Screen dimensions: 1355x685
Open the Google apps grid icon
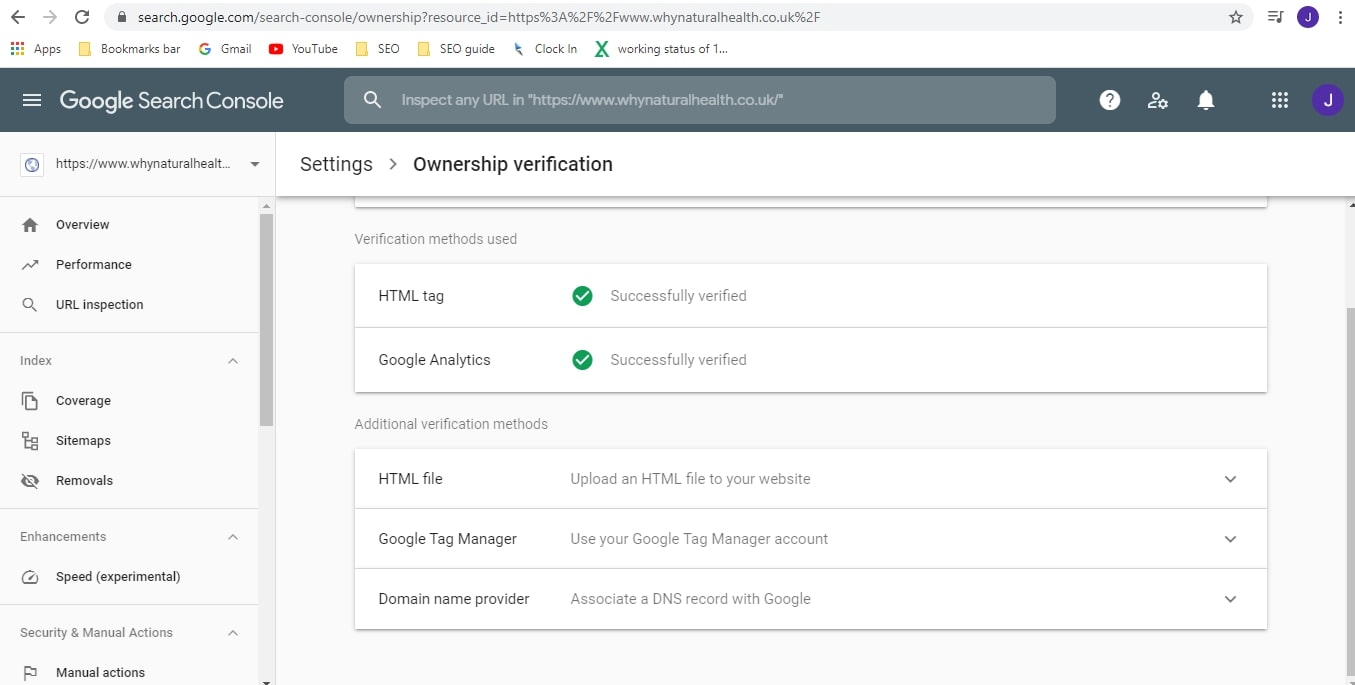(1279, 100)
